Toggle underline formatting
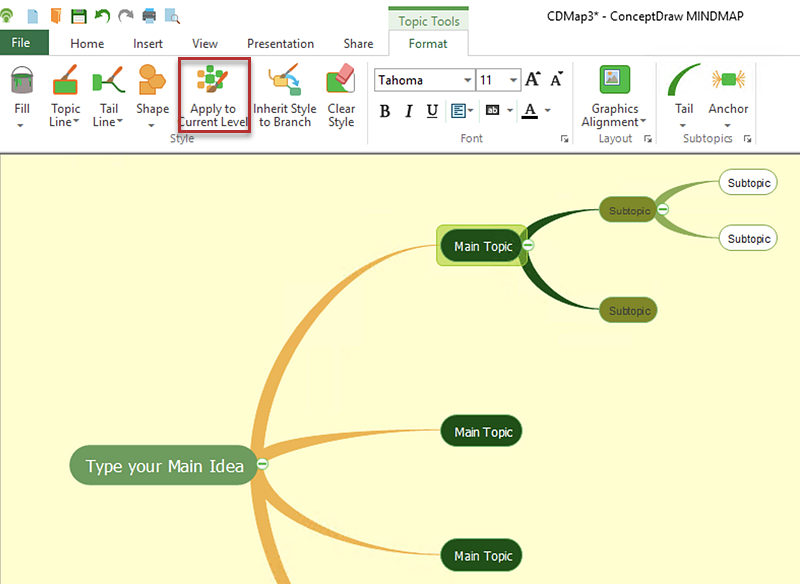Viewport: 800px width, 584px height. tap(432, 111)
